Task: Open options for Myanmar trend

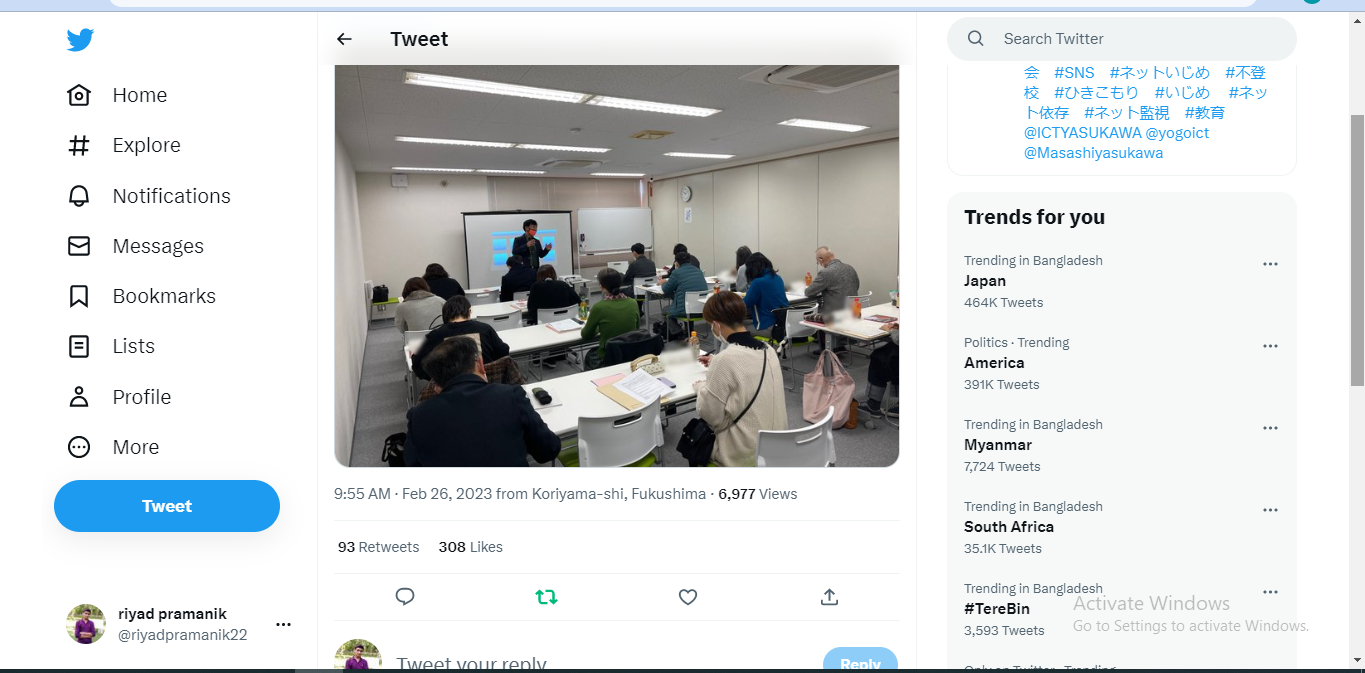Action: point(1270,428)
